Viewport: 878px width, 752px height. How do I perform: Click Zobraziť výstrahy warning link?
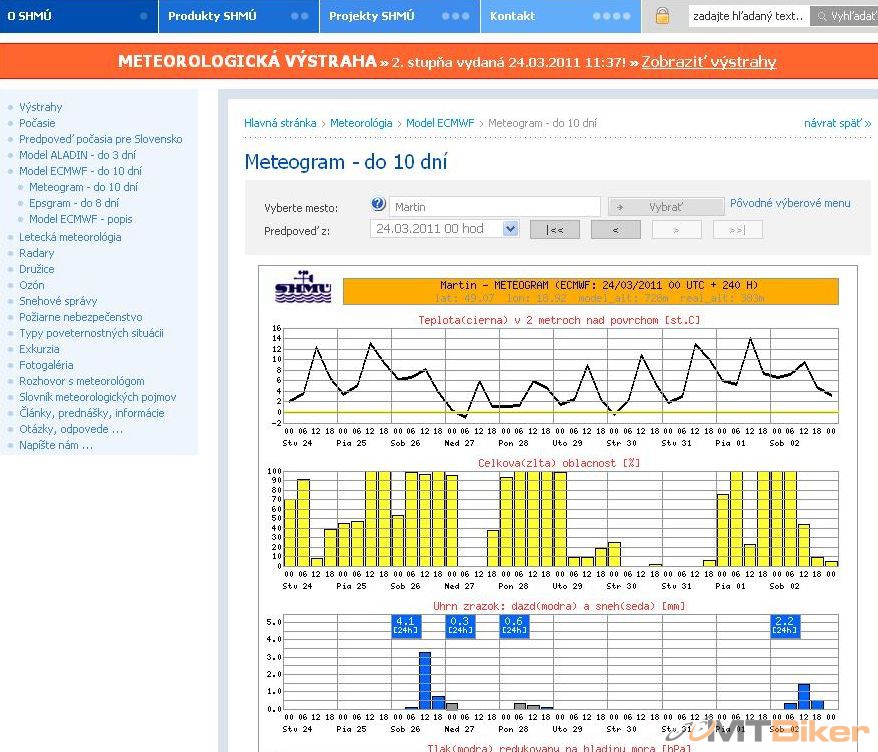708,62
